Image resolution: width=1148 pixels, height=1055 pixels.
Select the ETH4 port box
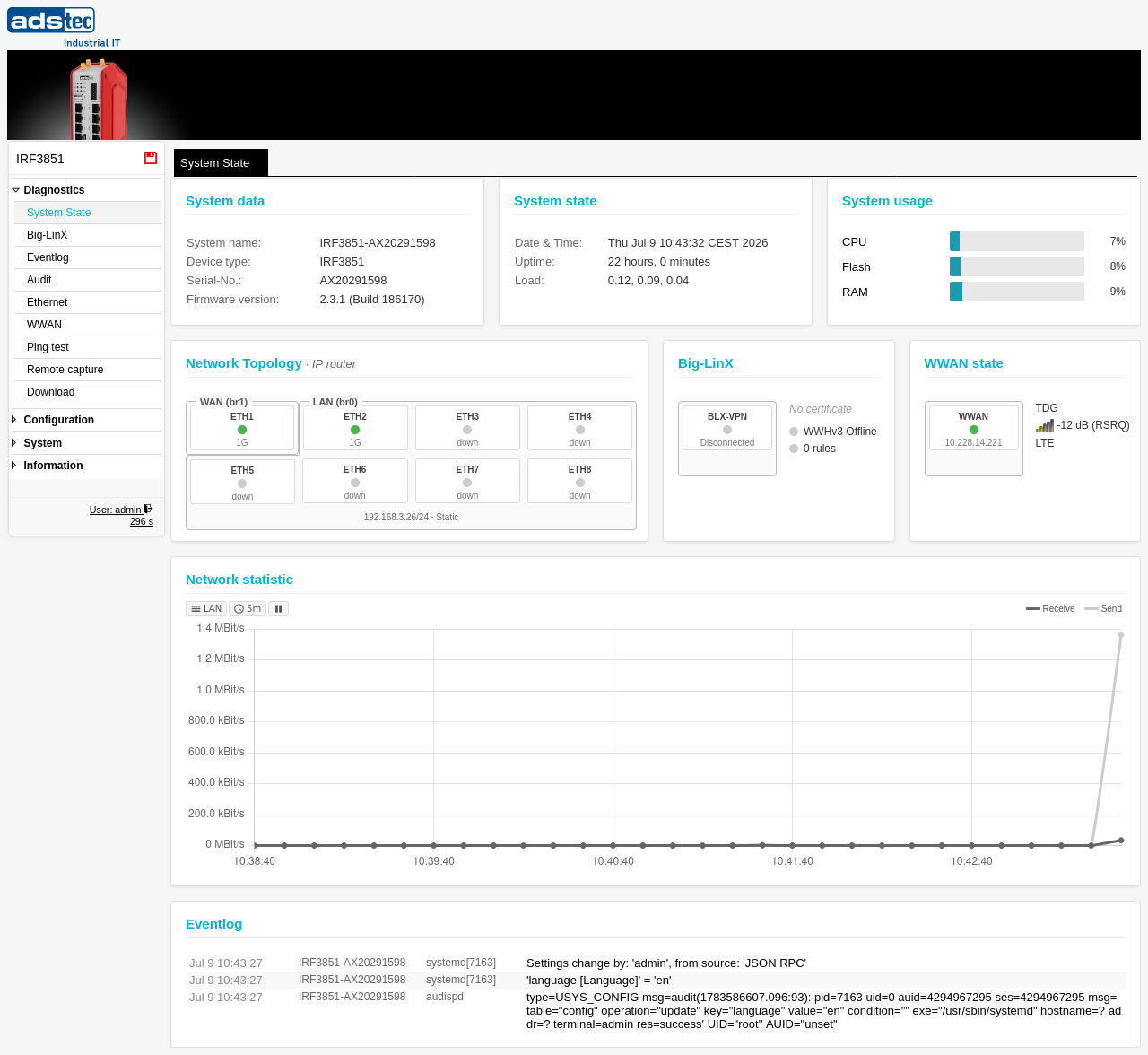click(580, 428)
